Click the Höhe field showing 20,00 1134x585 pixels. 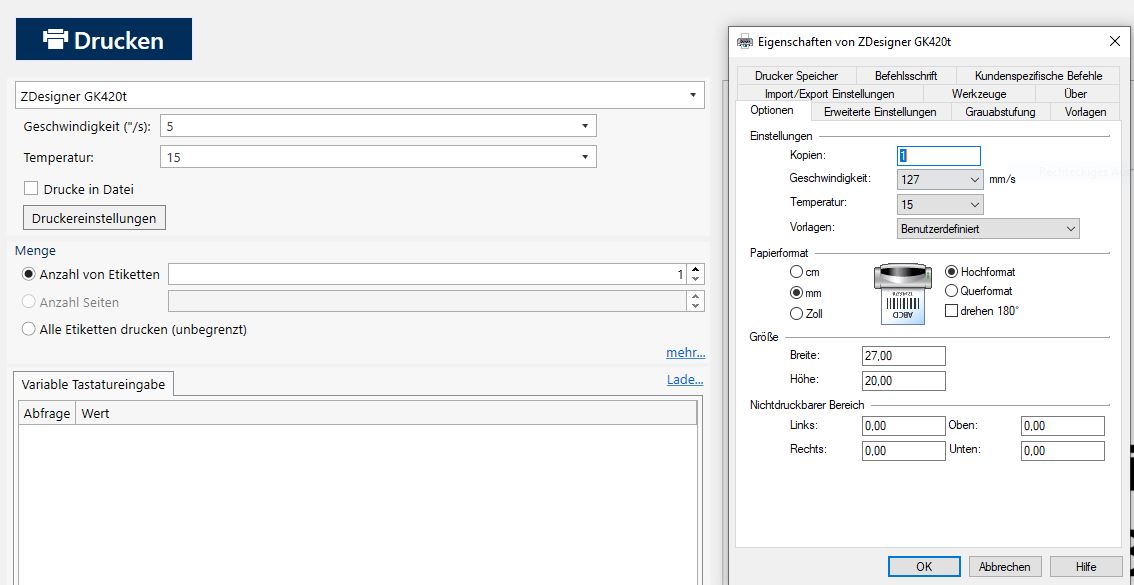904,381
